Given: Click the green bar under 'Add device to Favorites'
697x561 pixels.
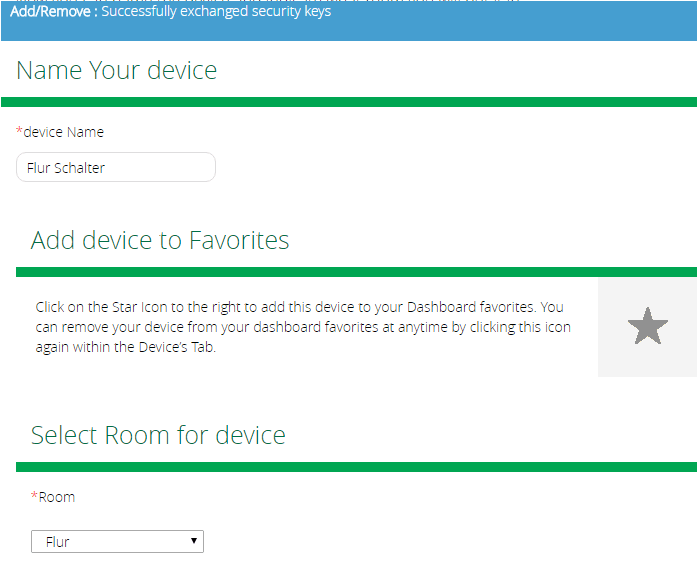Looking at the screenshot, I should (x=356, y=272).
